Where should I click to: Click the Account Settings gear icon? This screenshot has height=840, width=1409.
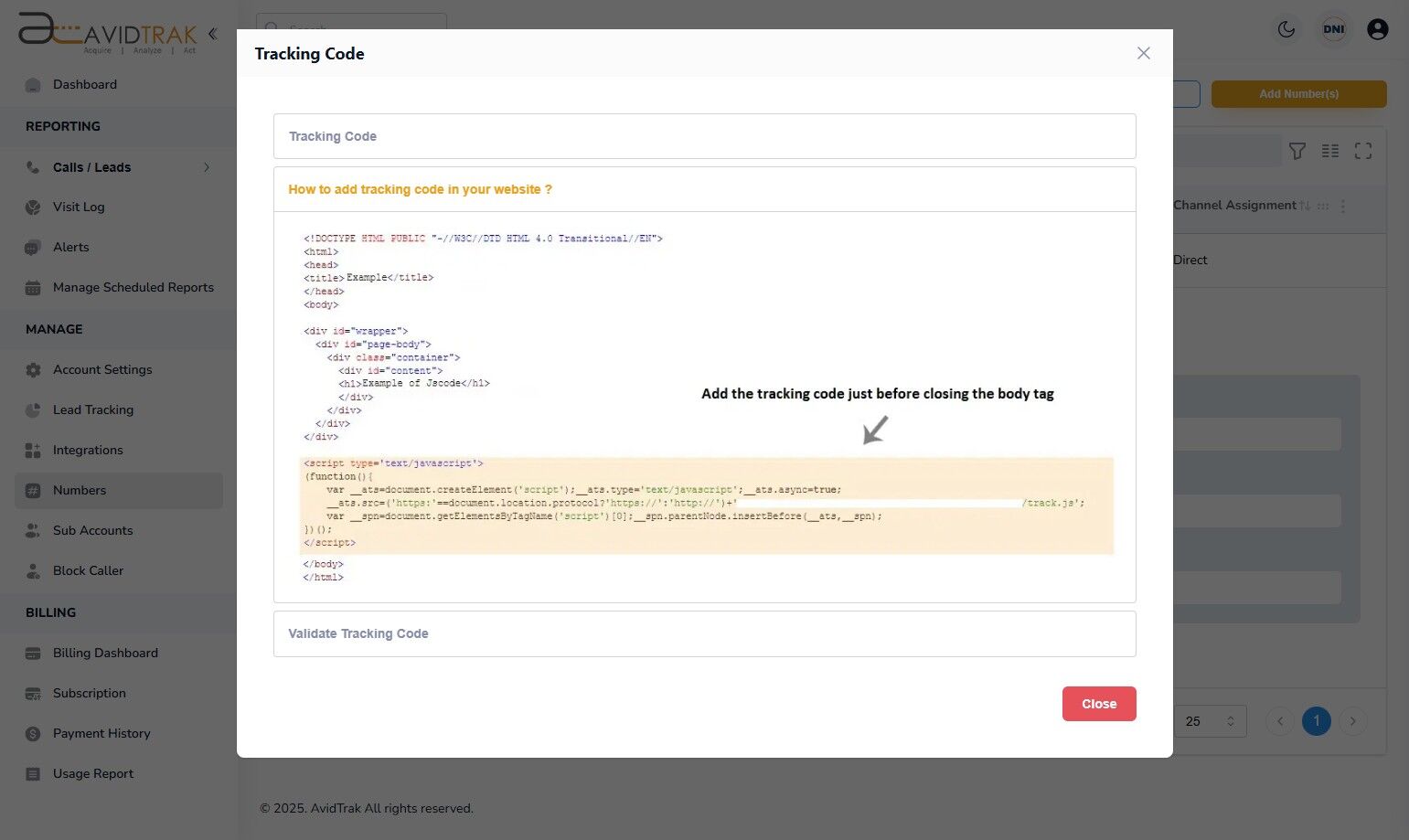coord(33,370)
